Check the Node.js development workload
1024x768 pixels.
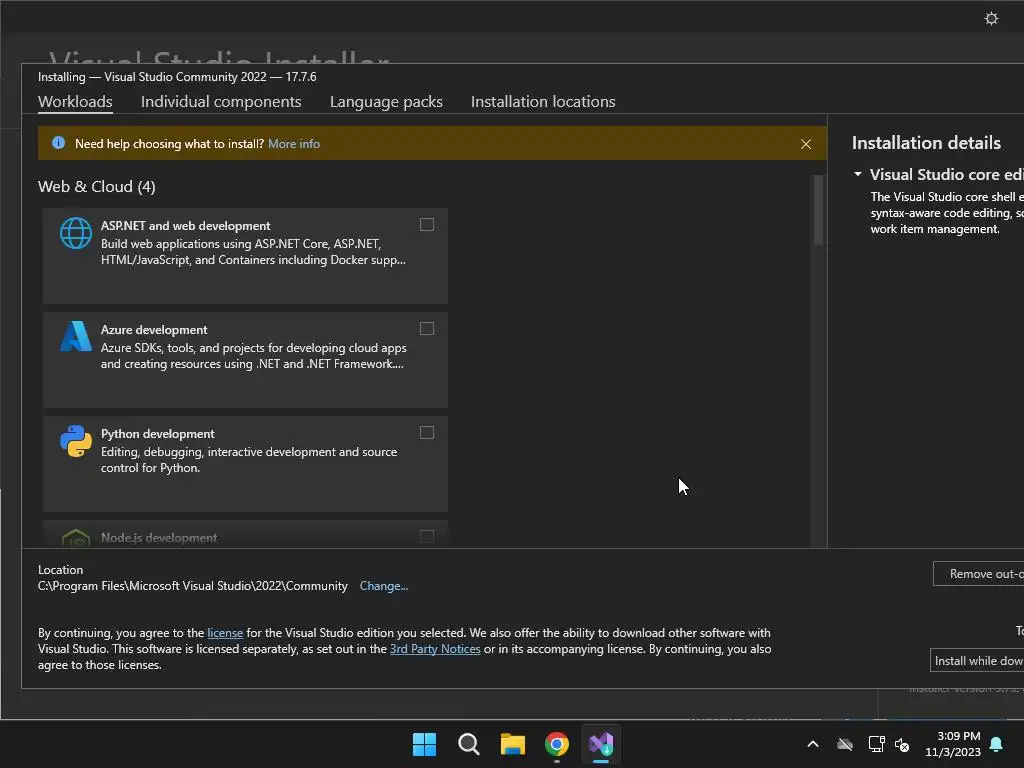pyautogui.click(x=426, y=536)
